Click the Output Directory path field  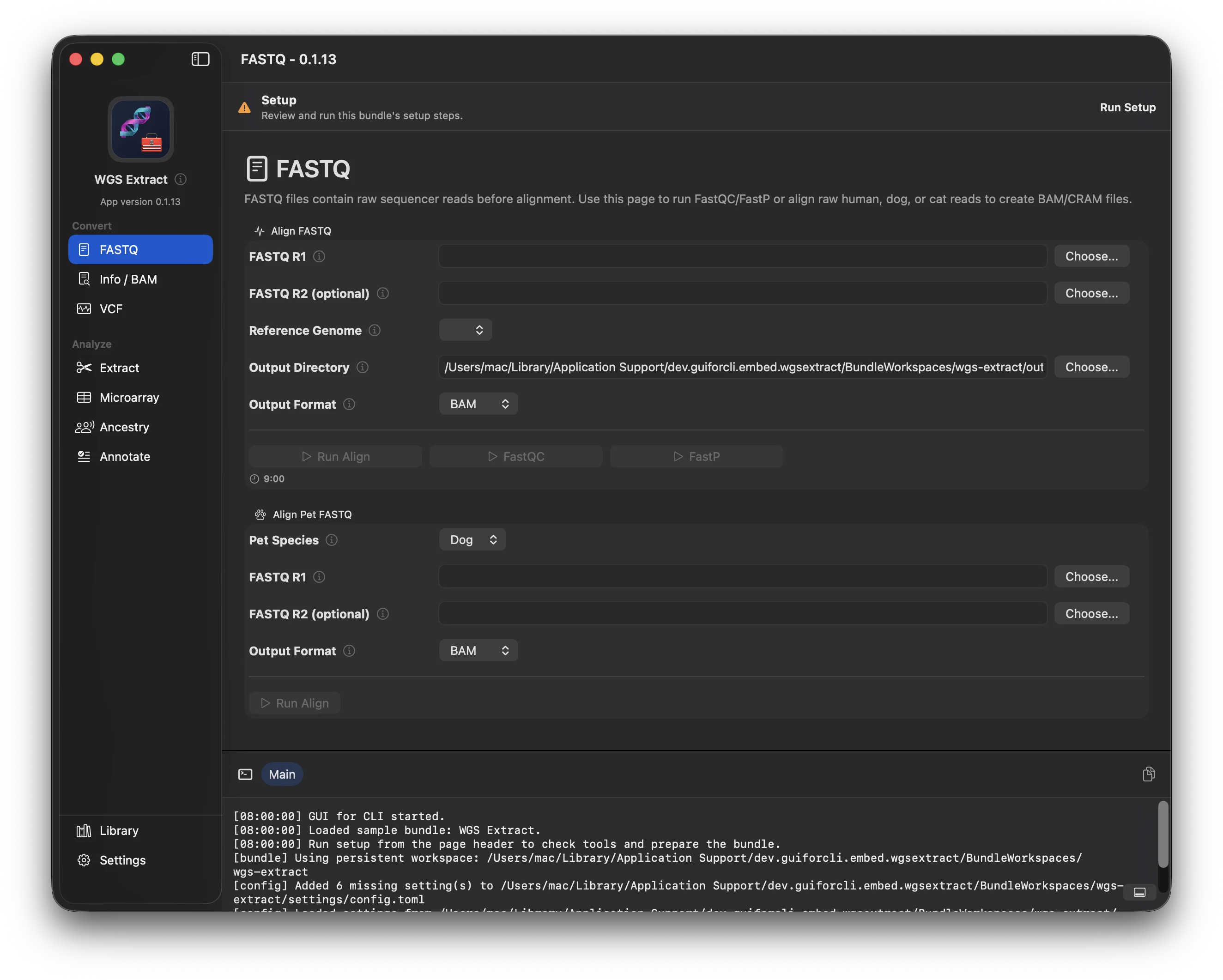(x=743, y=366)
